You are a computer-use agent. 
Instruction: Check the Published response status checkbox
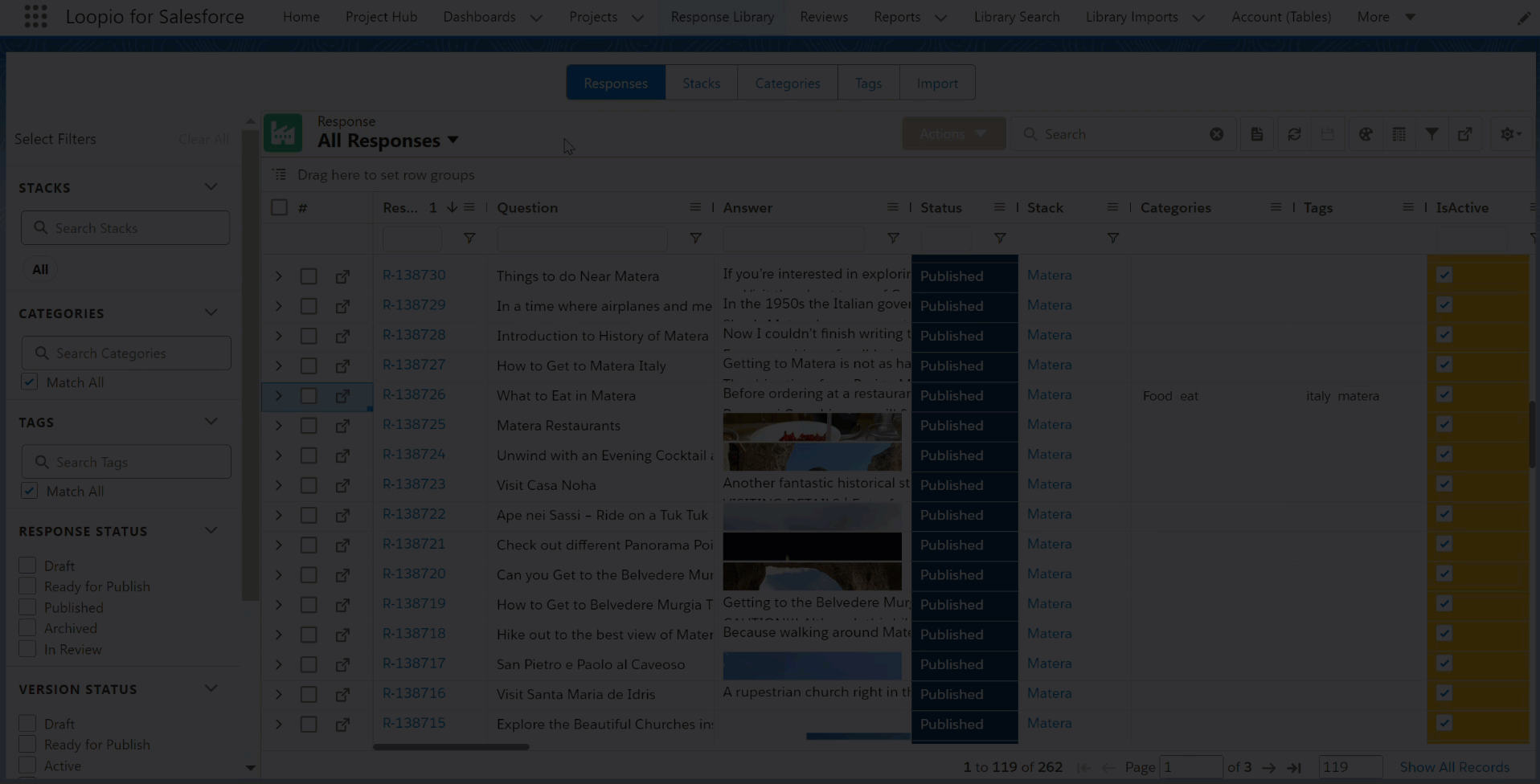tap(27, 607)
